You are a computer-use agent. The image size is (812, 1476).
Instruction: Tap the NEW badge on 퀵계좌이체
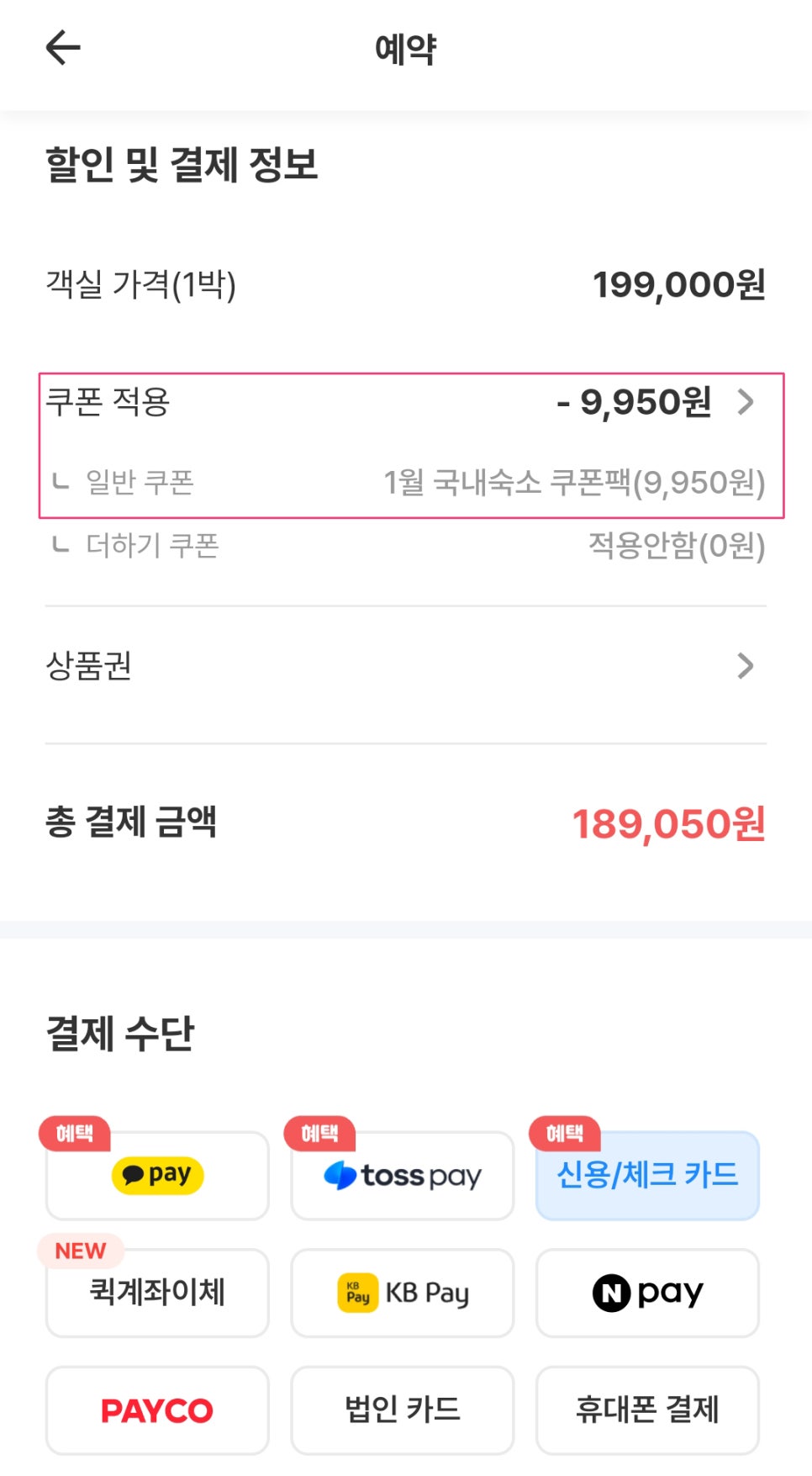click(81, 1251)
